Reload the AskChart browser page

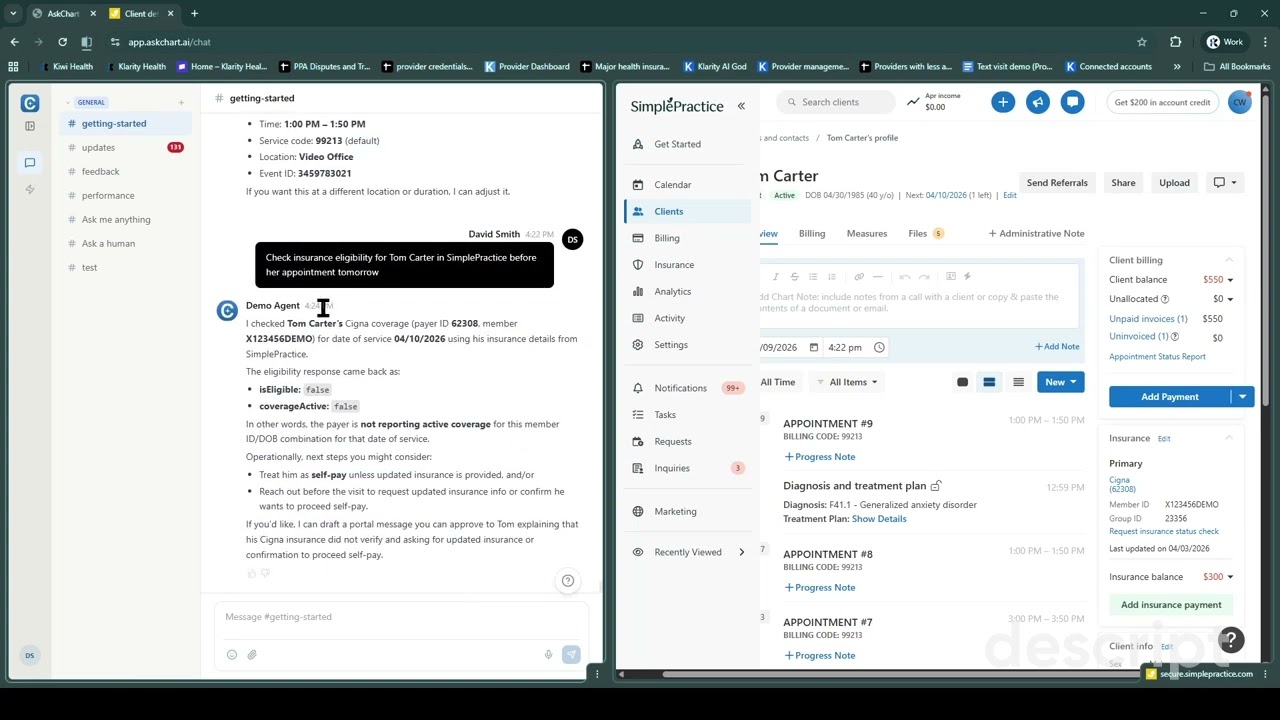[x=62, y=42]
